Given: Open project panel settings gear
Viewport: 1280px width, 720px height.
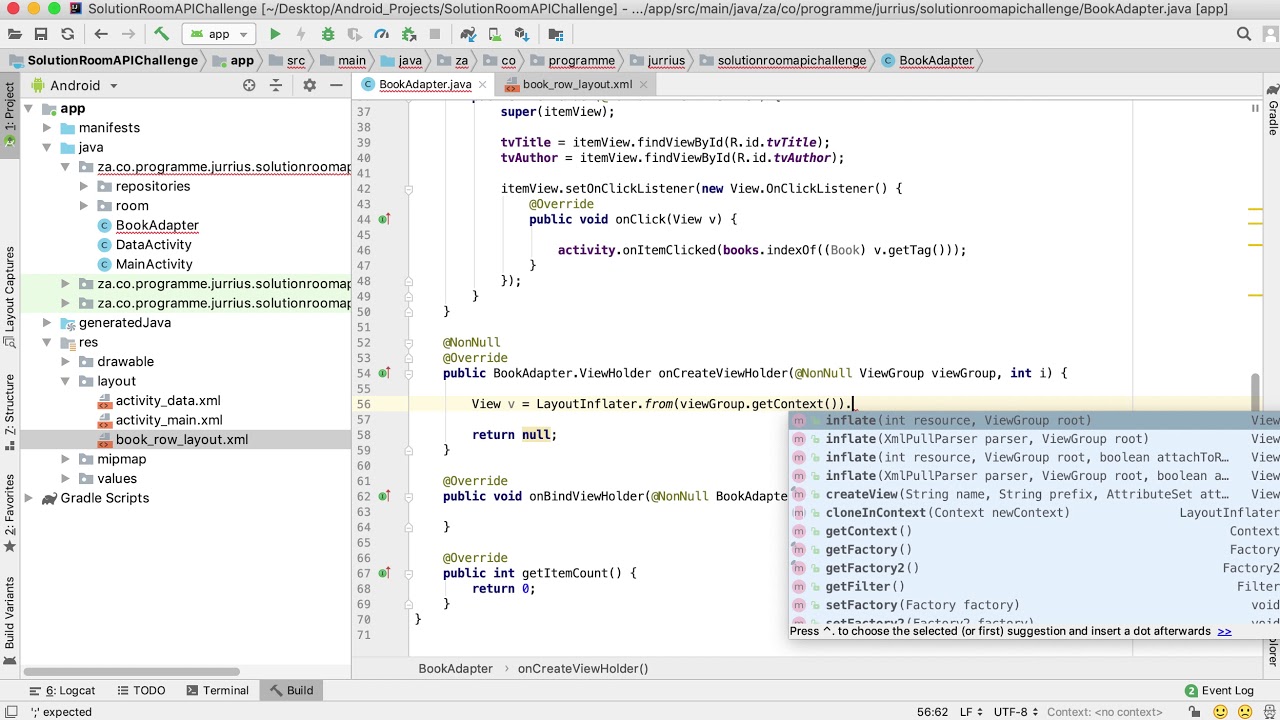Looking at the screenshot, I should tap(309, 86).
